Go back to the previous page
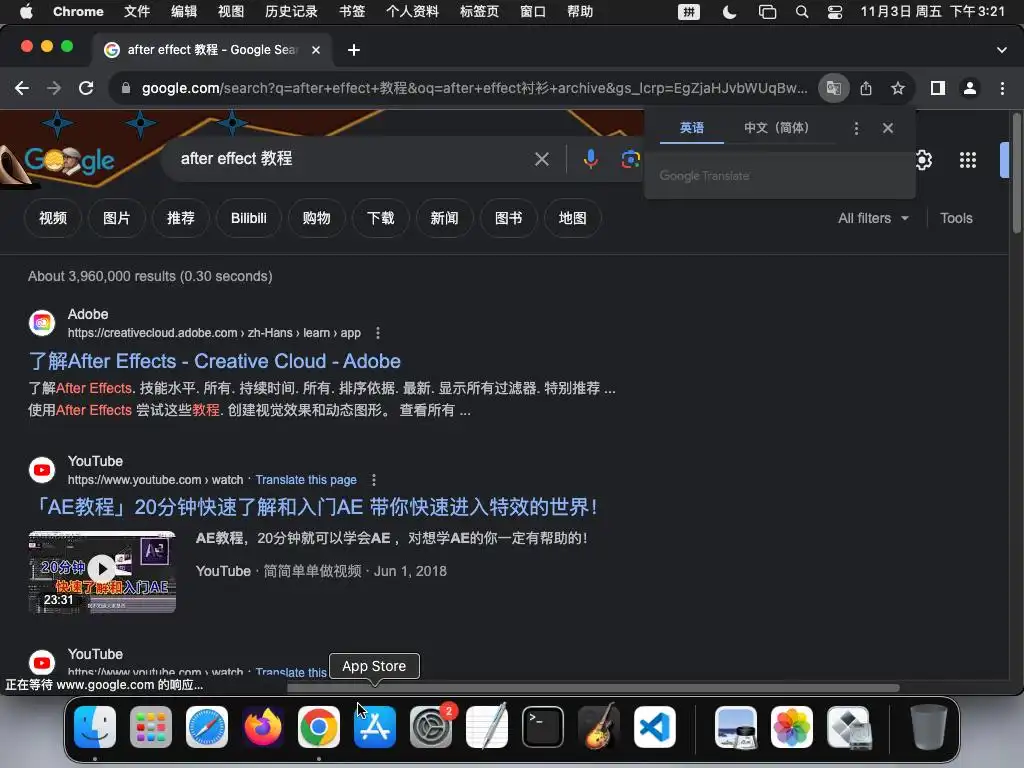The width and height of the screenshot is (1024, 768). tap(22, 88)
